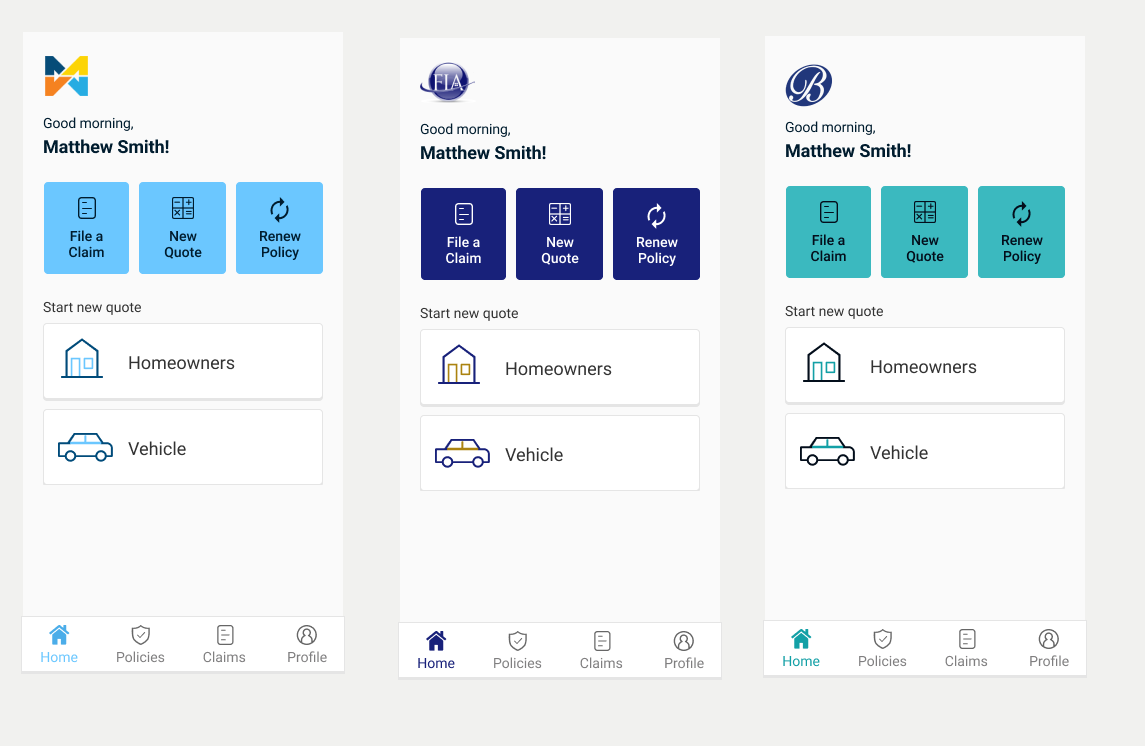1145x746 pixels.
Task: Tap File a Claim in teal right mockup
Action: click(828, 232)
